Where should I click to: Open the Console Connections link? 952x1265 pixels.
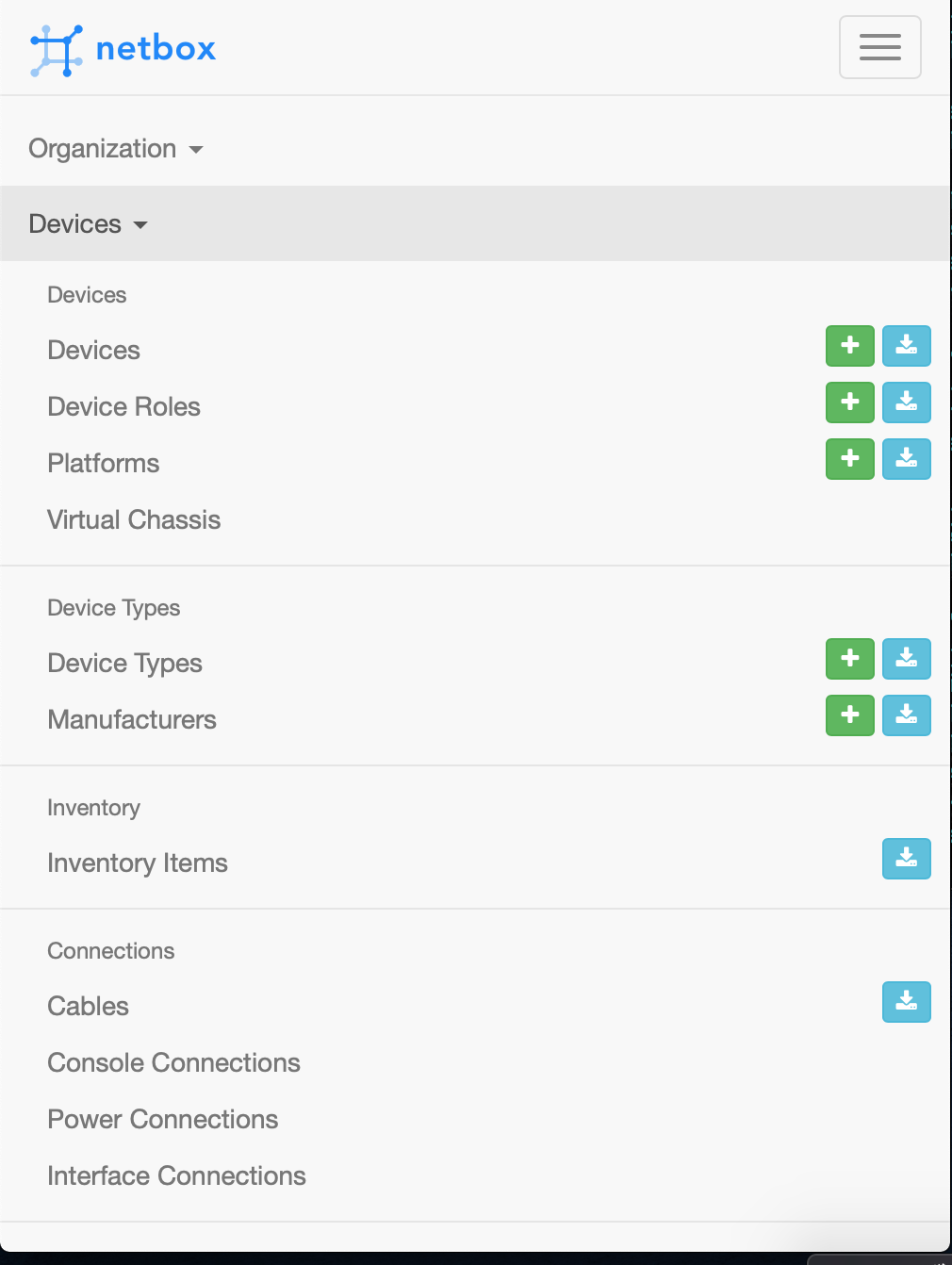[x=173, y=1062]
